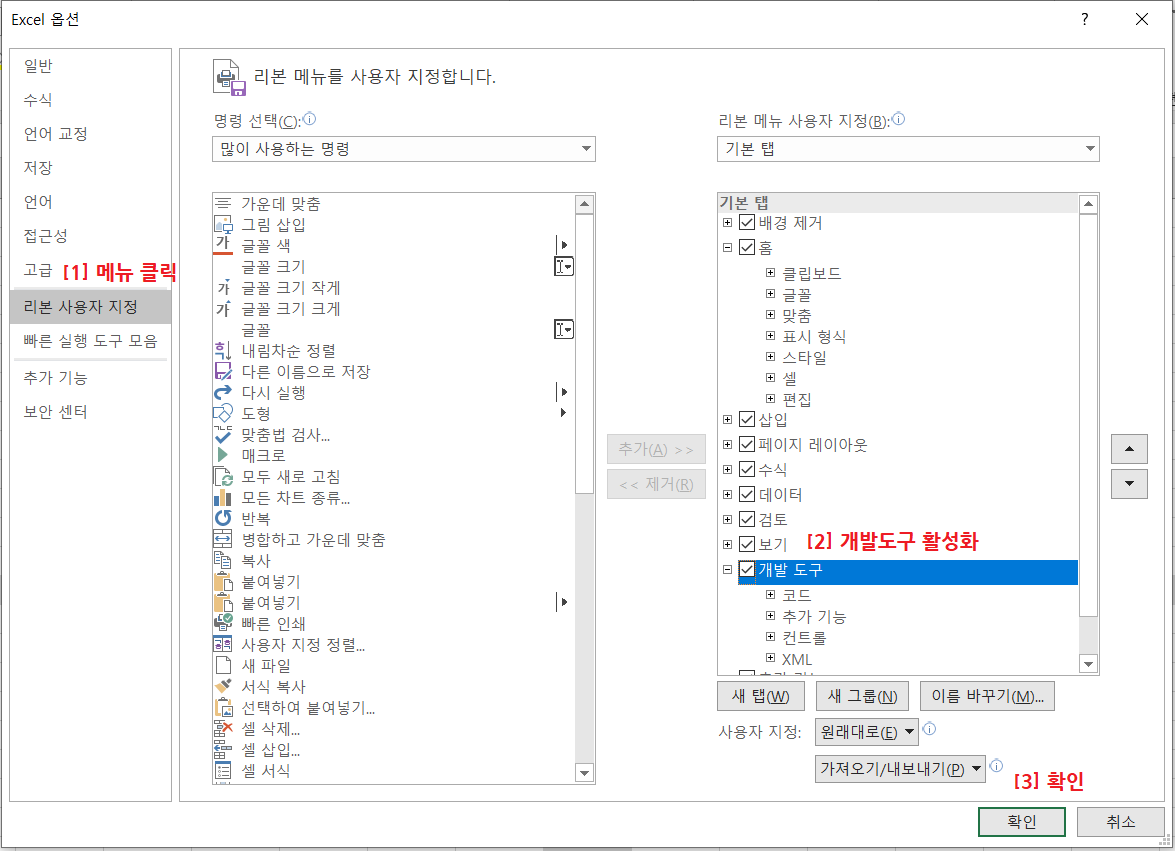Click the 다시 실행 redo icon

[x=223, y=393]
